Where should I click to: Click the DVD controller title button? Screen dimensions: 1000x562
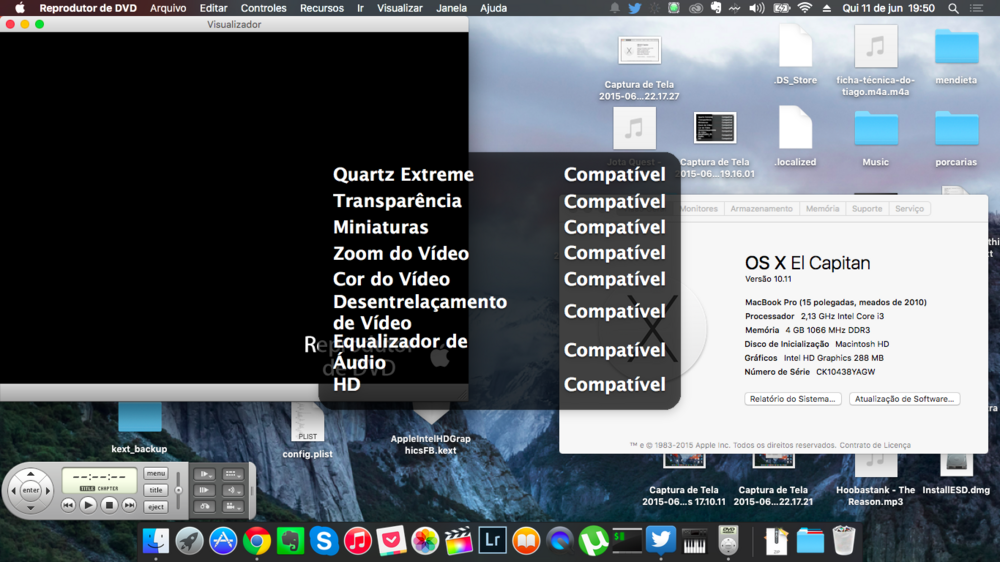pos(156,490)
